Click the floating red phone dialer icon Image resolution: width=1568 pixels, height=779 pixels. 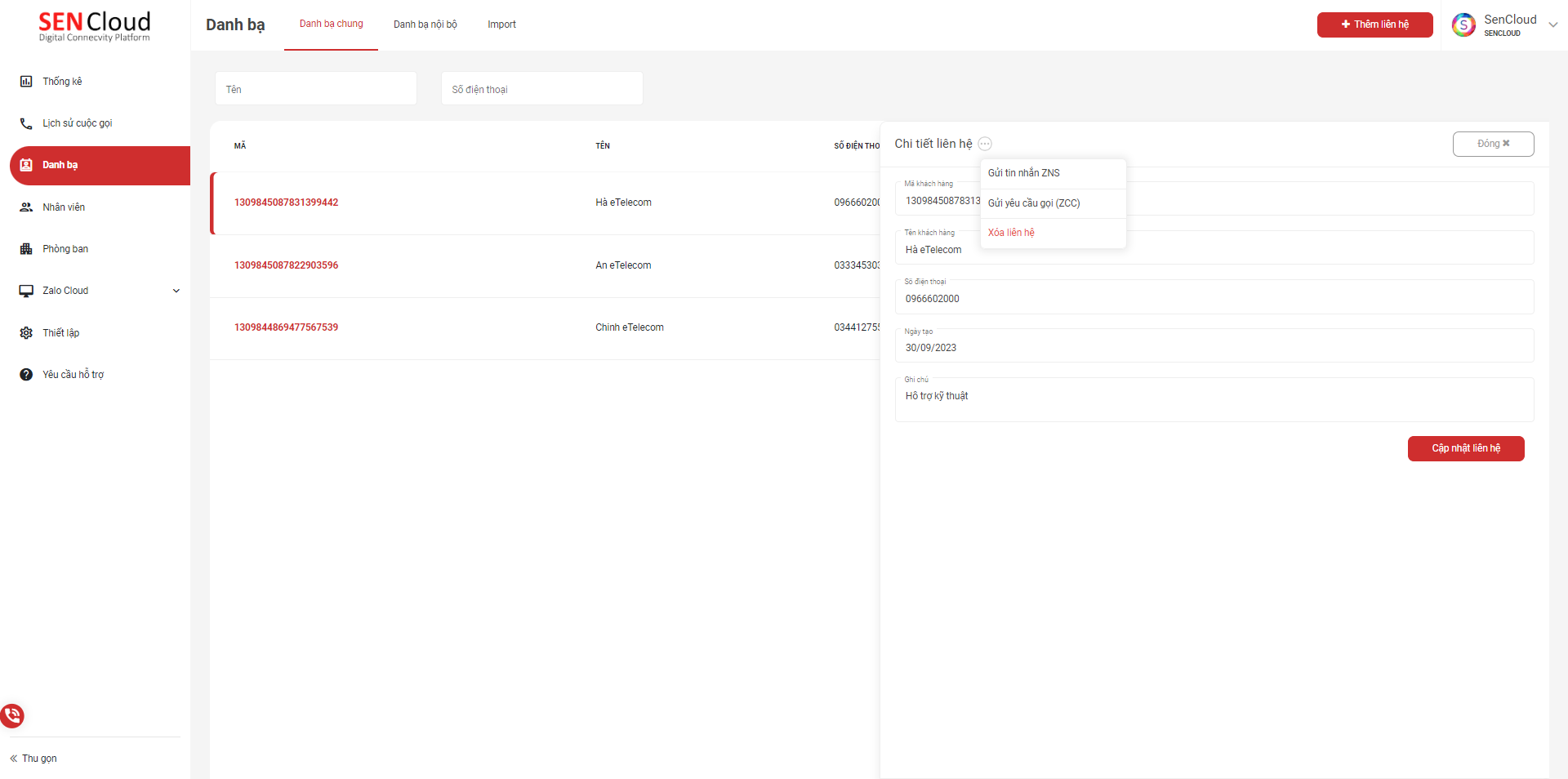click(x=12, y=716)
